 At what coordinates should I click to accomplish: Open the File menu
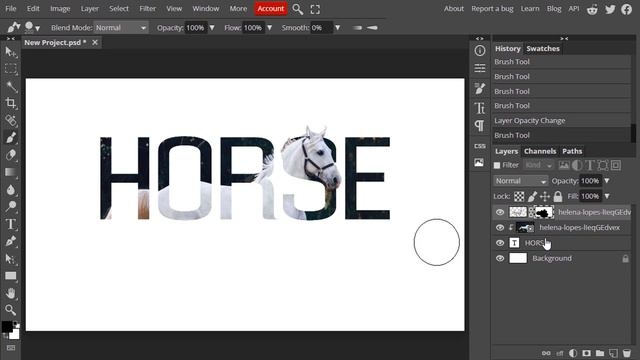tap(11, 9)
